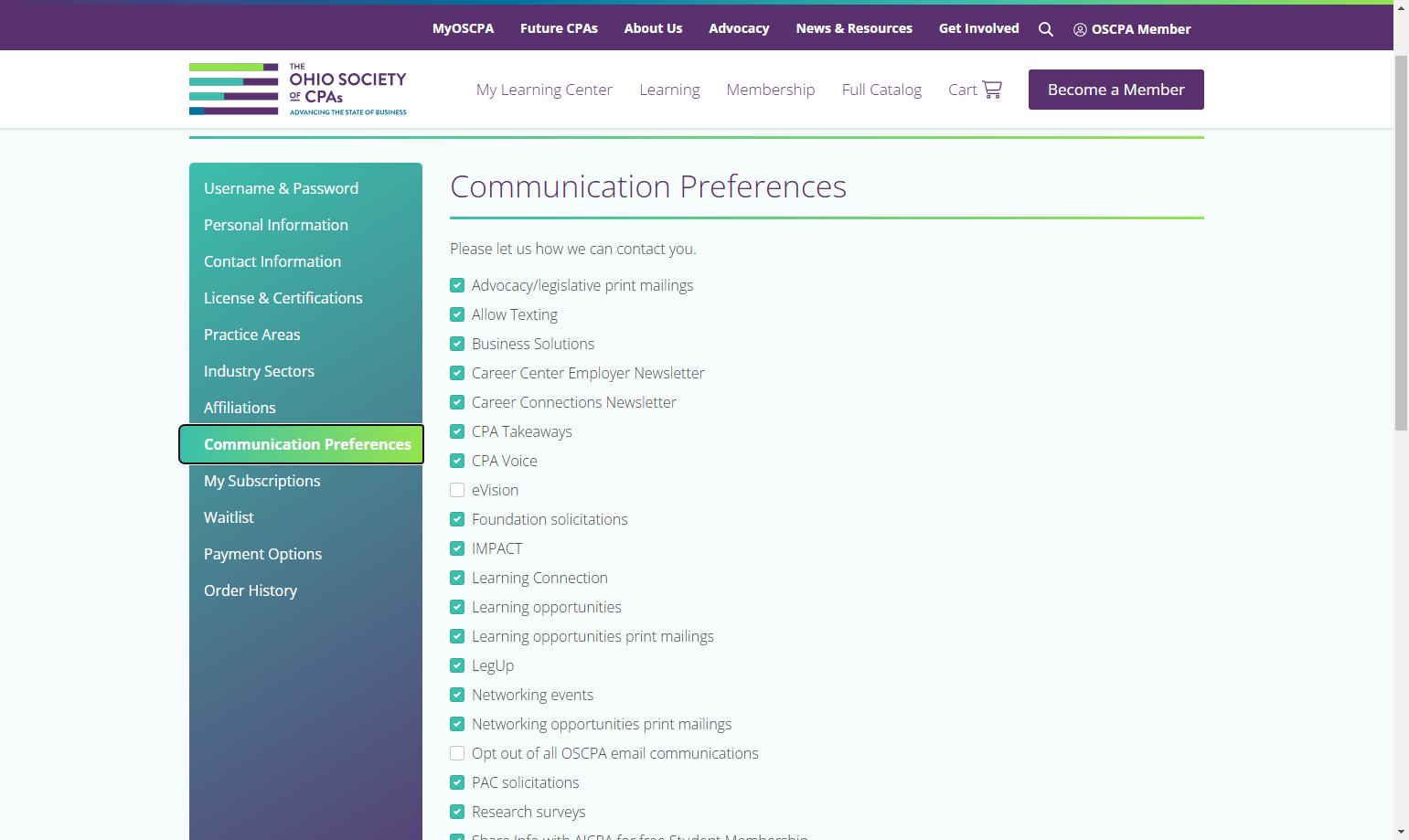Toggle Learning Connection checkbox

(x=457, y=578)
